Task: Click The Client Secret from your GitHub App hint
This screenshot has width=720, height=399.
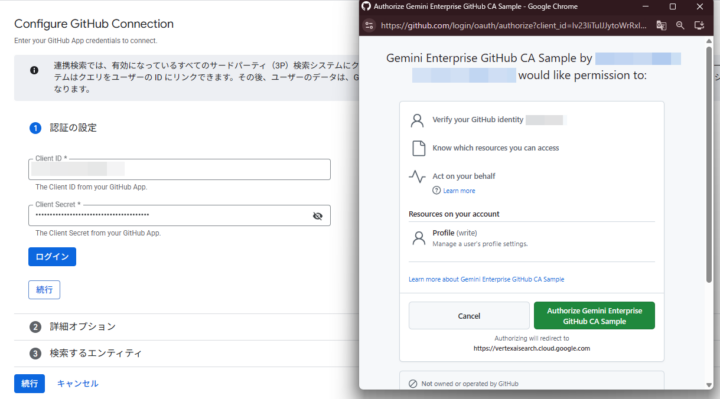Action: click(x=98, y=233)
